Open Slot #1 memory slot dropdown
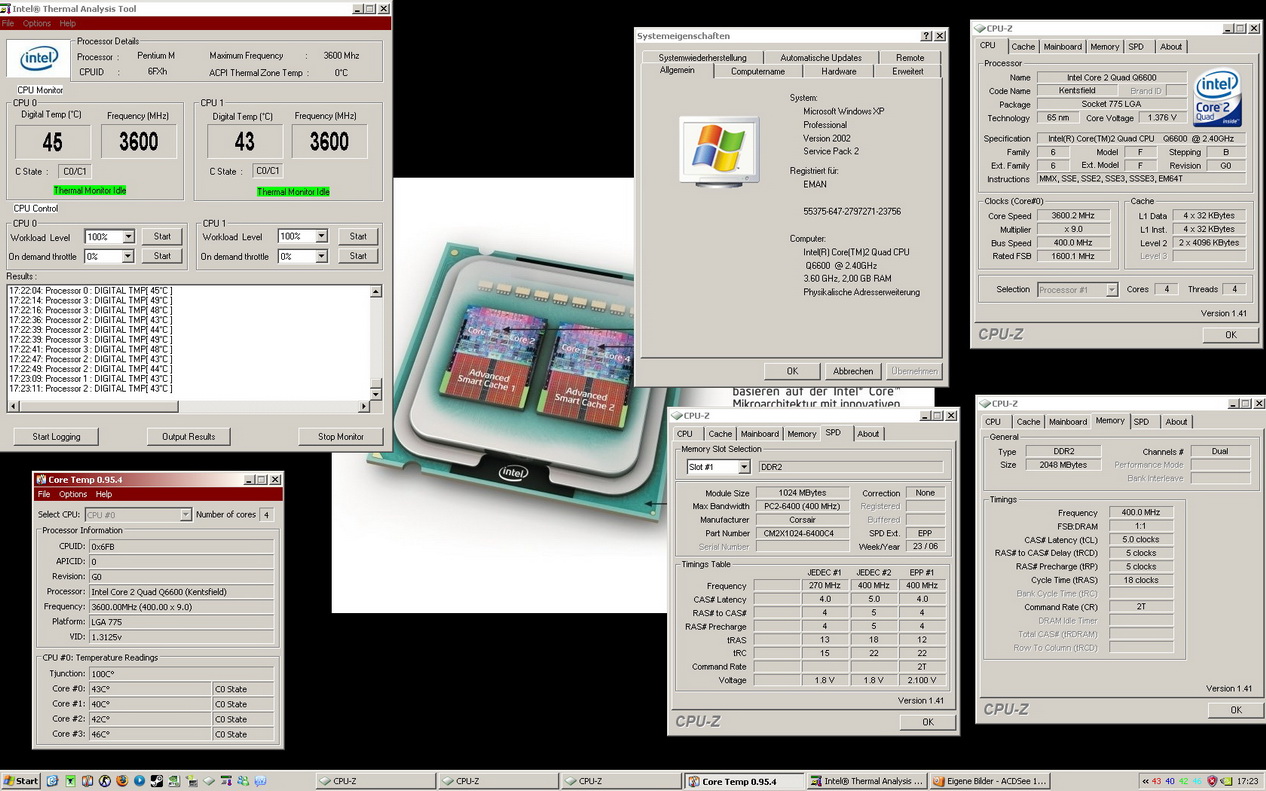The width and height of the screenshot is (1266, 791). (744, 467)
